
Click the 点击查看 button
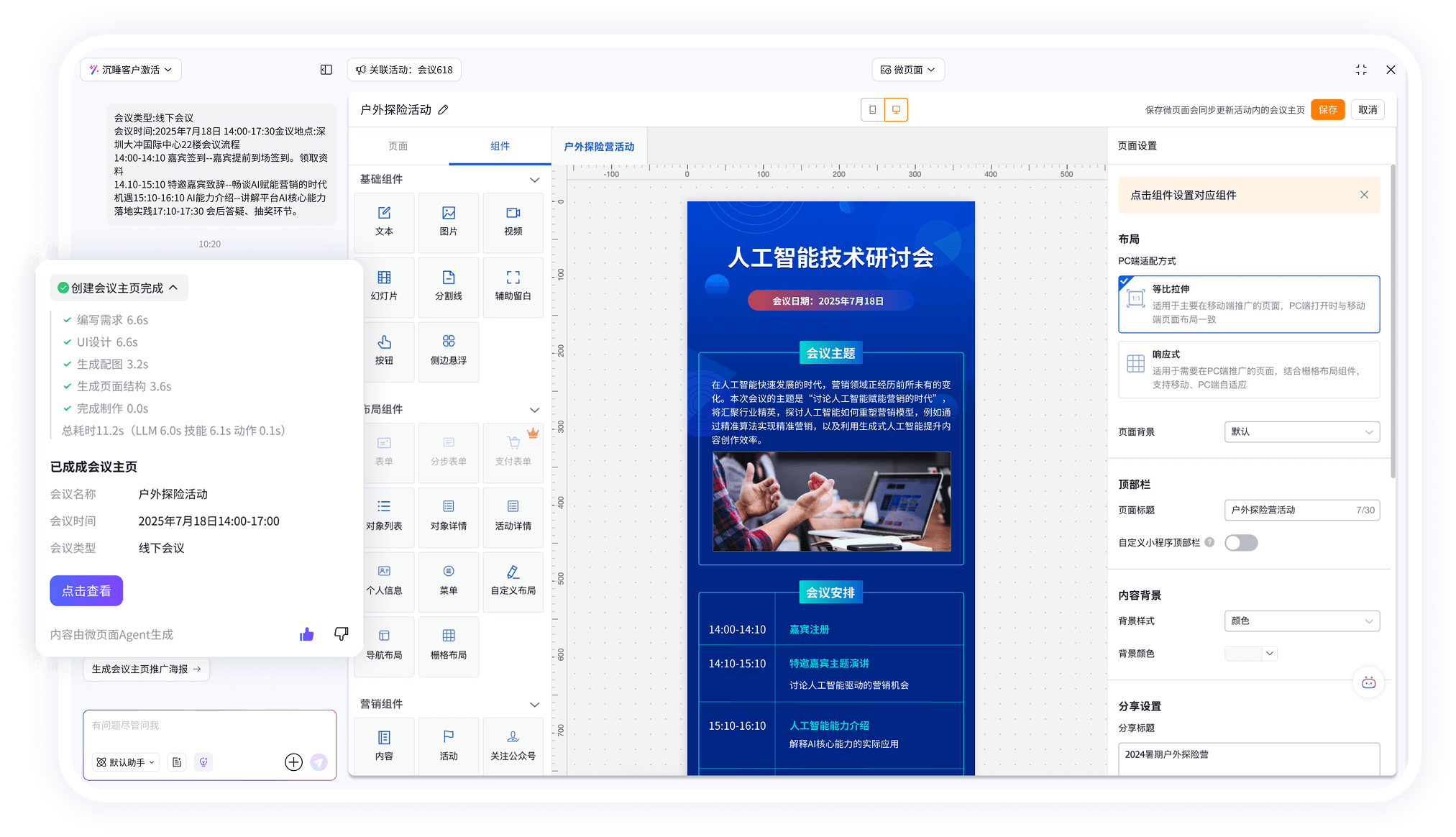[86, 590]
